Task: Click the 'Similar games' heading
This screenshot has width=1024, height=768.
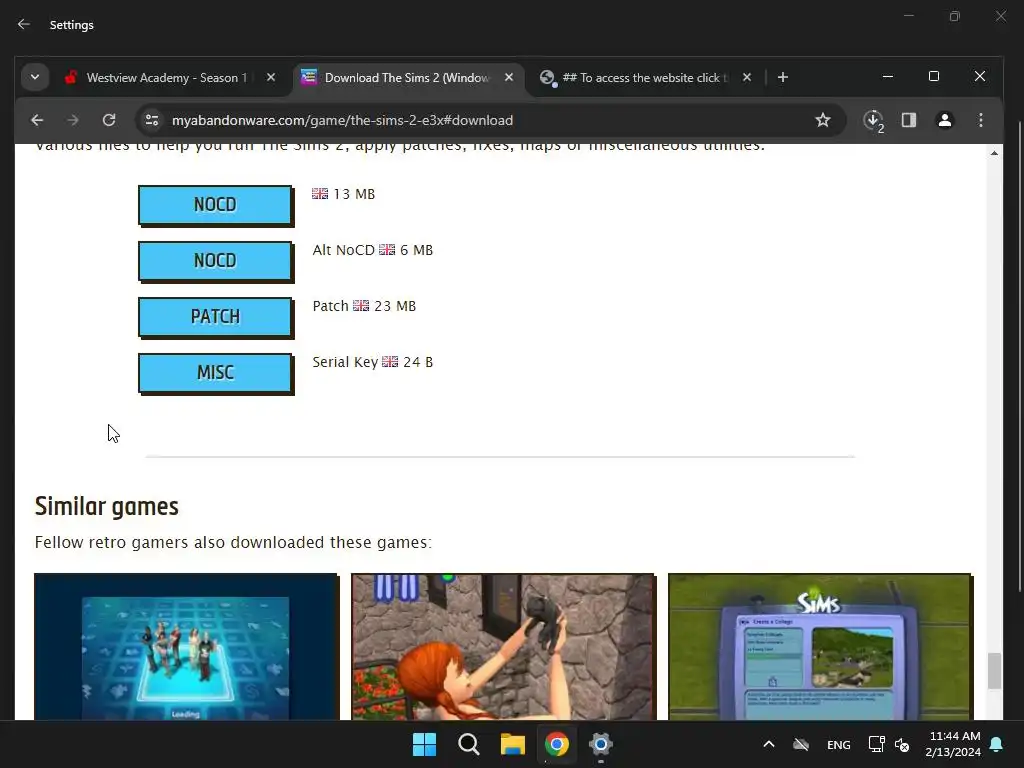Action: click(106, 507)
